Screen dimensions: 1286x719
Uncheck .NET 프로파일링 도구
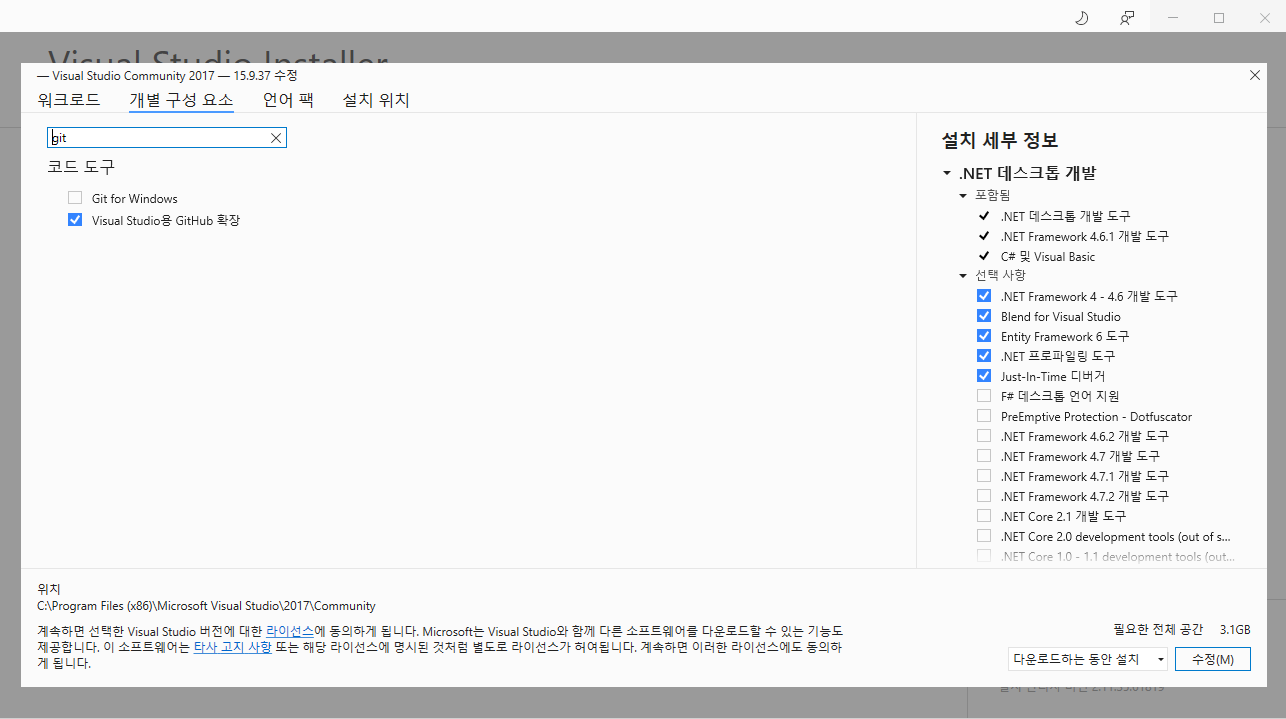pos(984,356)
